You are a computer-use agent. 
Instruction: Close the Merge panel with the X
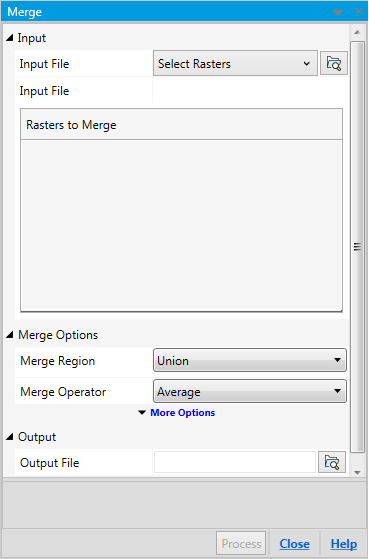(358, 11)
